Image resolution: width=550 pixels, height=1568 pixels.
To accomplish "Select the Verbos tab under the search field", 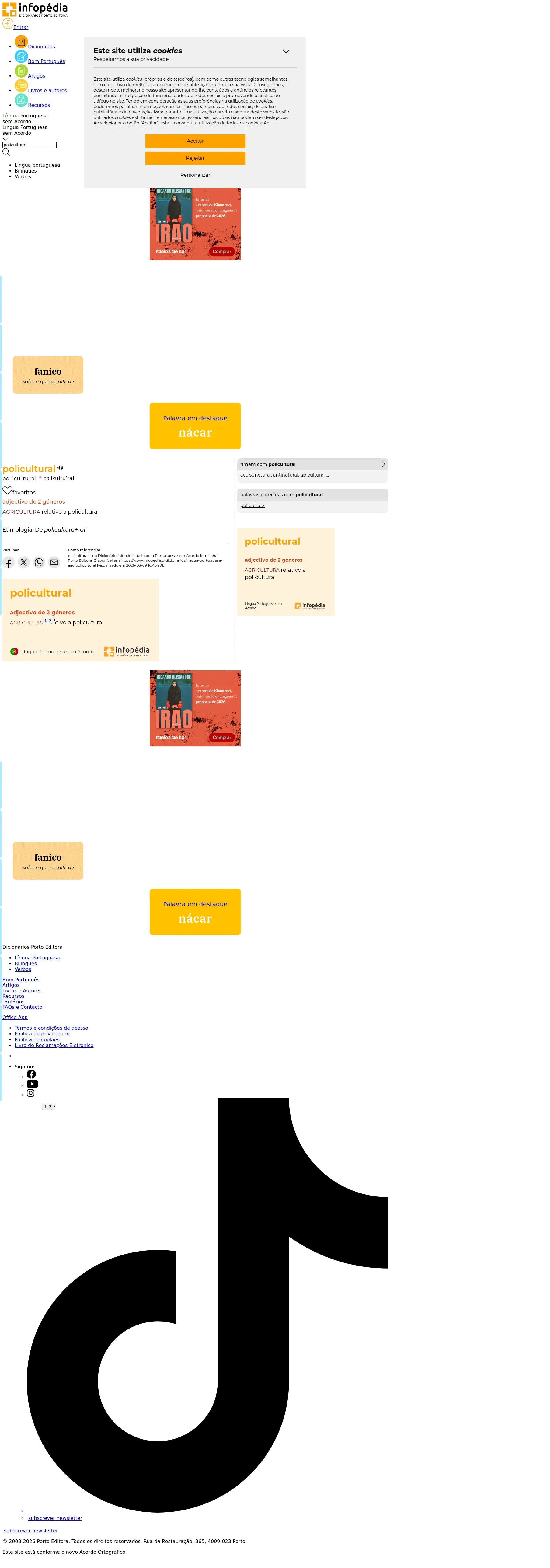I will (23, 176).
